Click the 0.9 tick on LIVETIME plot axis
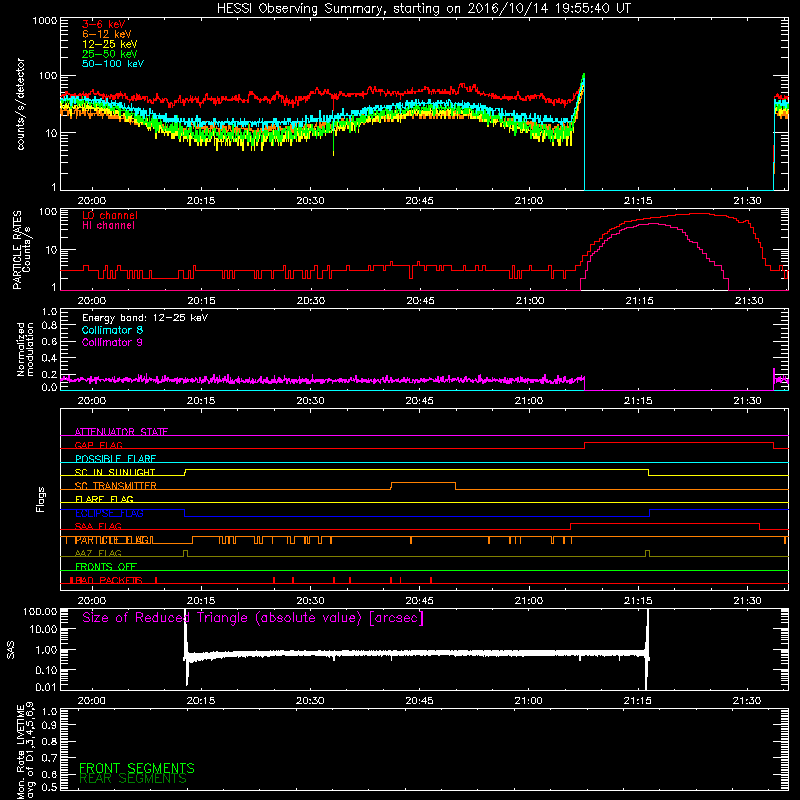800x800 pixels. pyautogui.click(x=49, y=726)
